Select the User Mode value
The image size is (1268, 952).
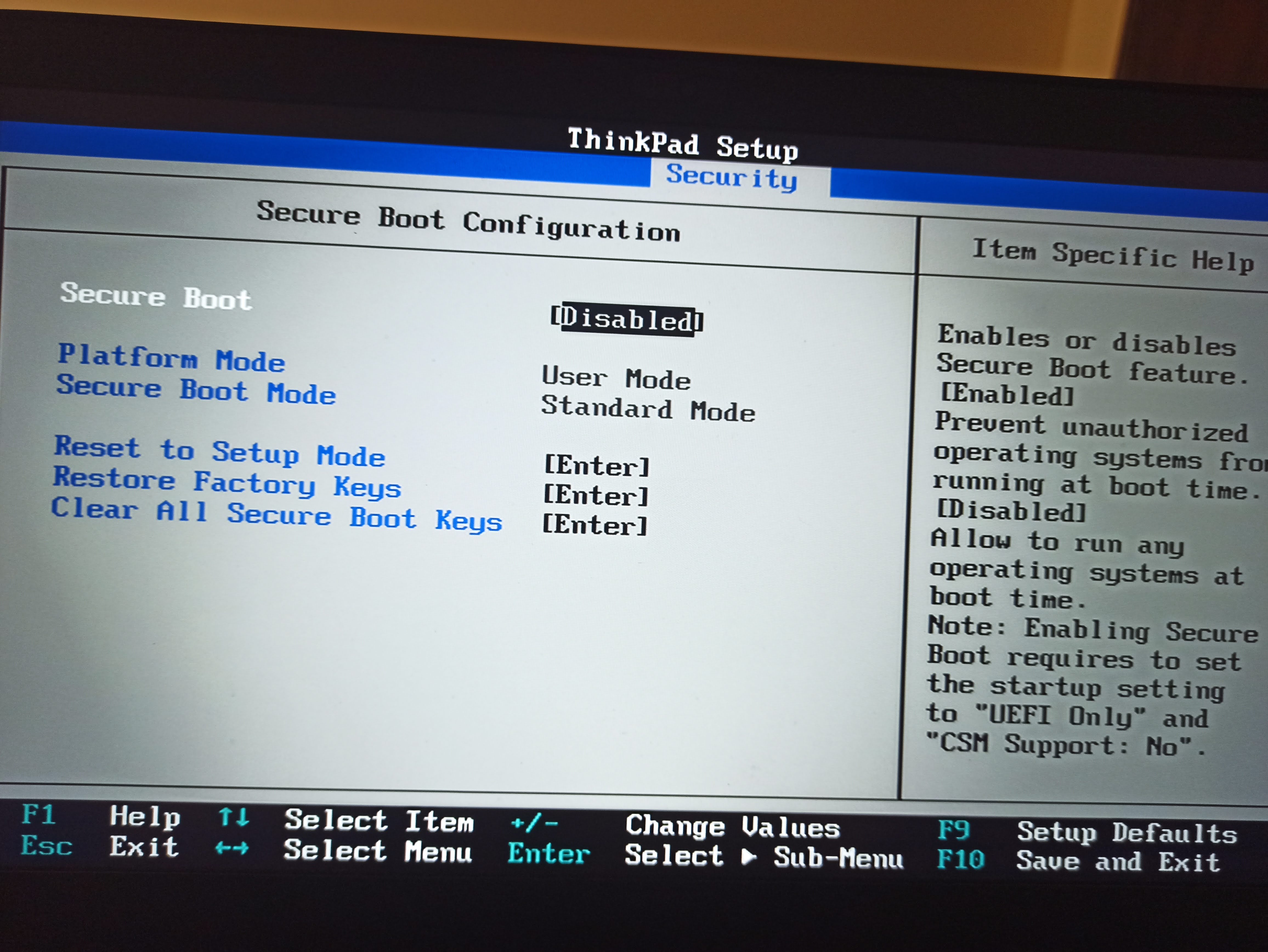point(616,378)
